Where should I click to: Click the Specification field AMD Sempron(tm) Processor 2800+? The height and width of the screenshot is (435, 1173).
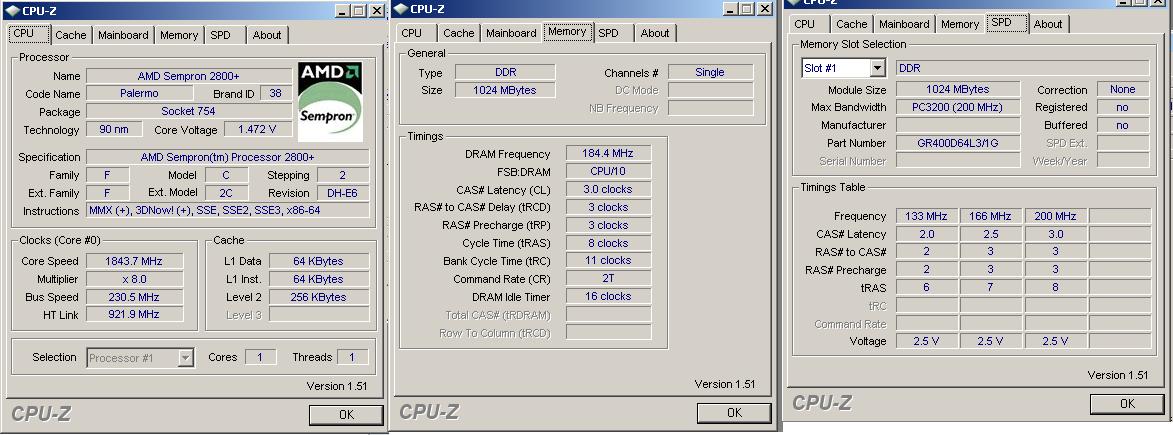227,156
